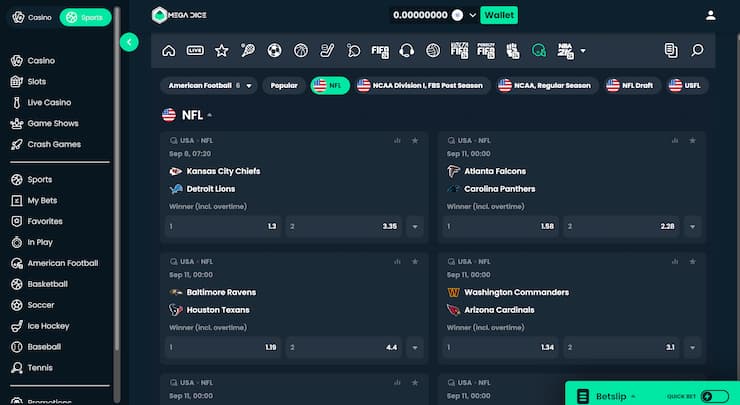Click the star favorites icon in toolbar
This screenshot has height=405, width=740.
(x=221, y=50)
